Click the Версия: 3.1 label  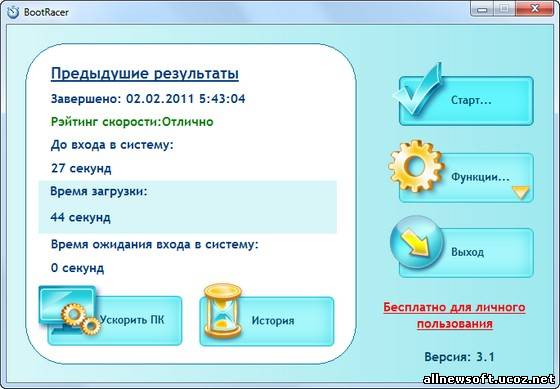(x=459, y=357)
